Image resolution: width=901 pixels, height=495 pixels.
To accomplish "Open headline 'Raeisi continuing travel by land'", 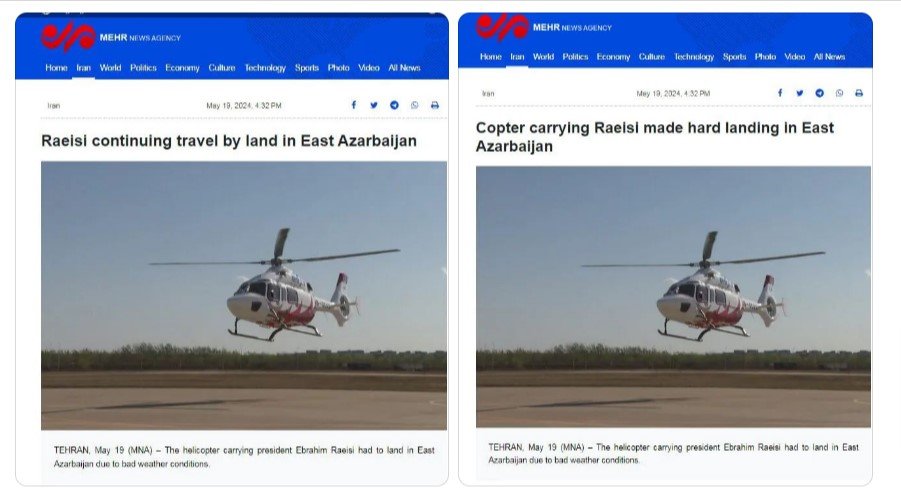I will coord(229,141).
